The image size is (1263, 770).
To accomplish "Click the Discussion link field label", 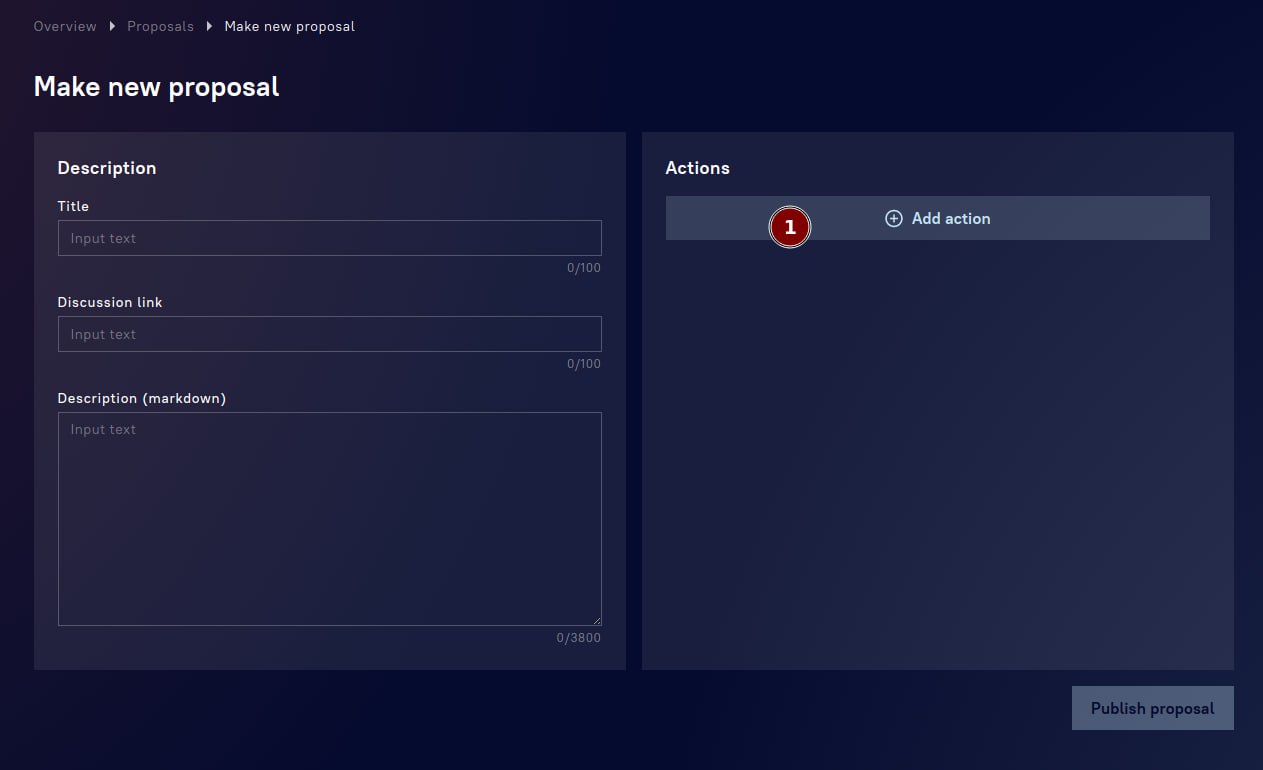I will pos(110,302).
